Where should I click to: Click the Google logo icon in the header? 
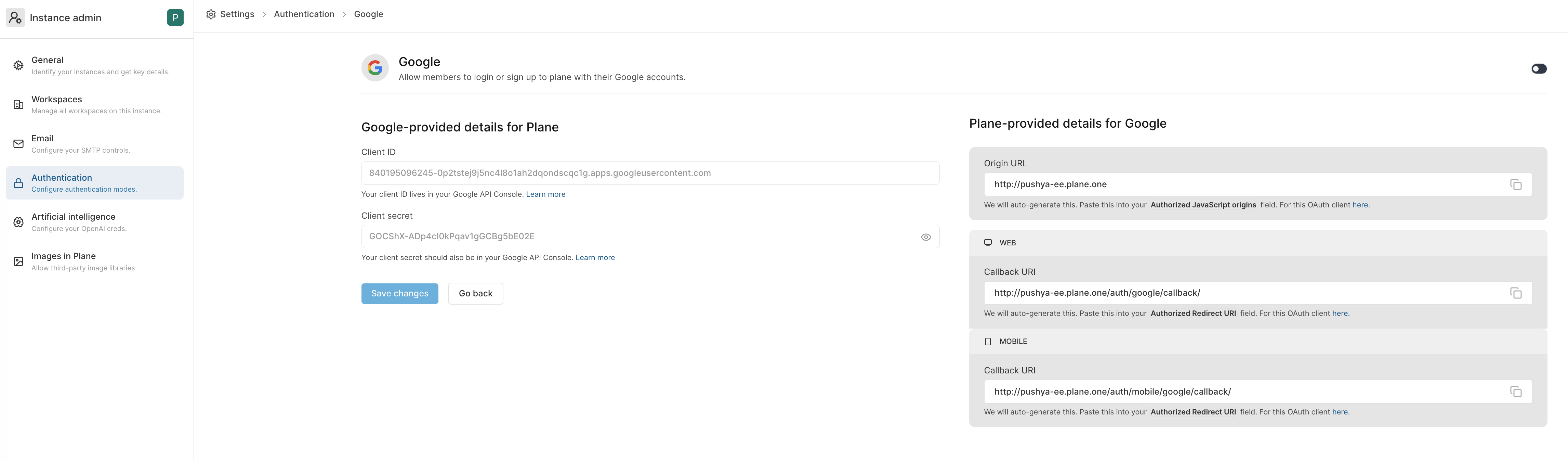(x=375, y=68)
